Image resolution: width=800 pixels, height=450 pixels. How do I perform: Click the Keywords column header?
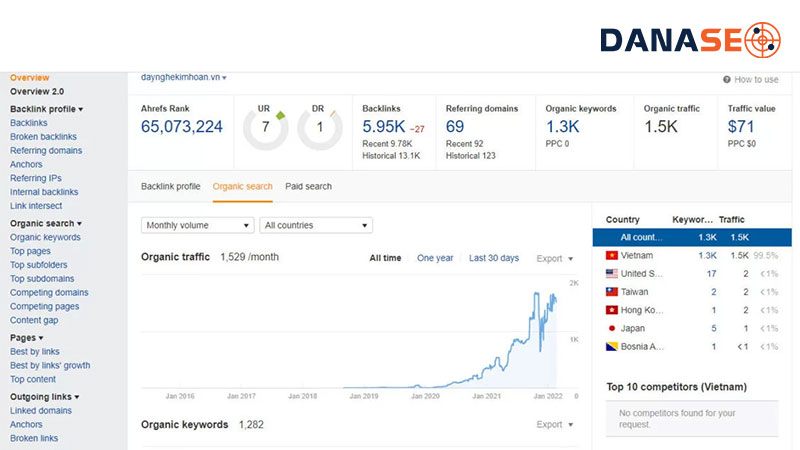tap(692, 219)
